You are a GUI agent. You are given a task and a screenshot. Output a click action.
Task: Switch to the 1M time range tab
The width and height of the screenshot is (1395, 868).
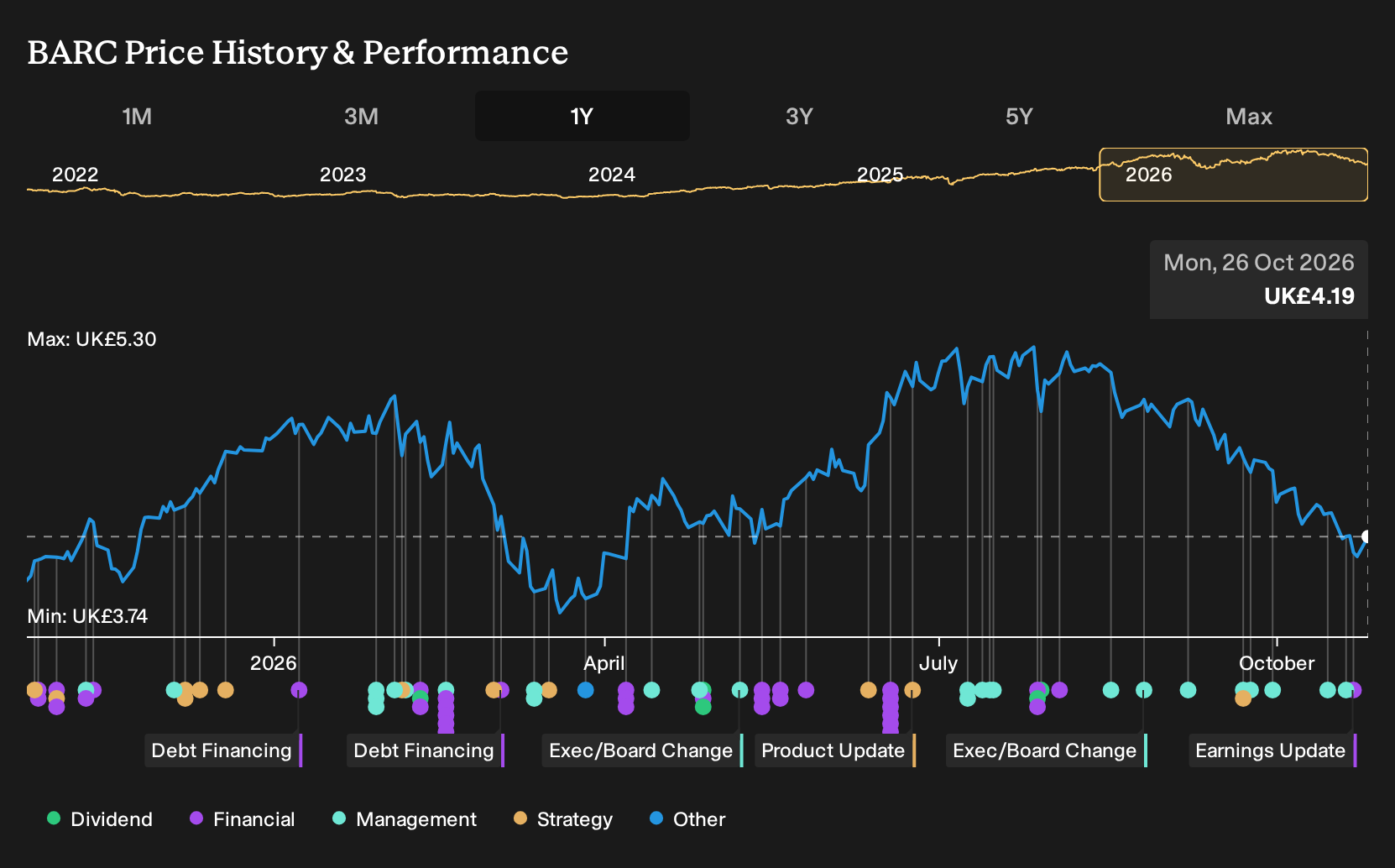tap(137, 116)
